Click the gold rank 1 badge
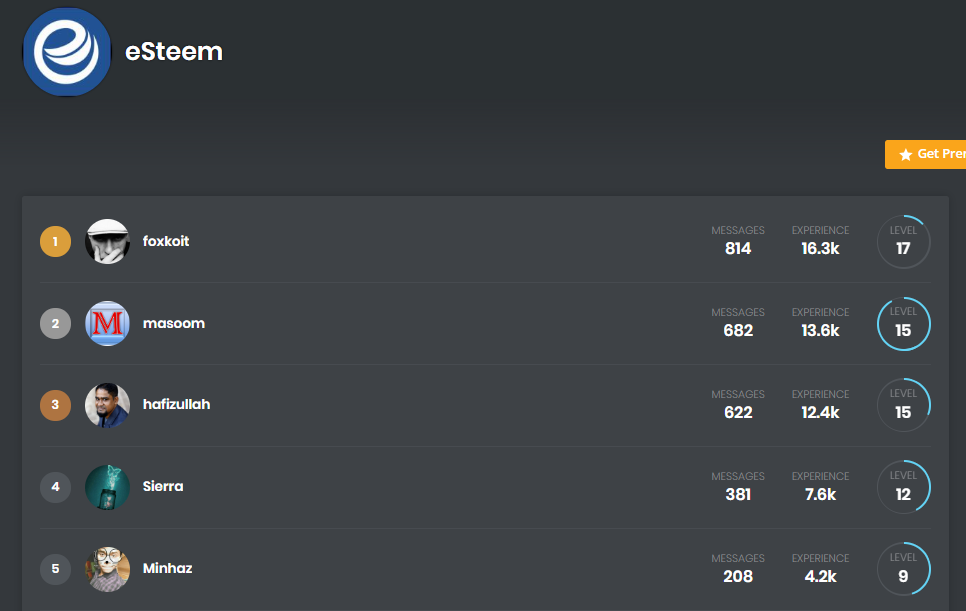 point(55,241)
